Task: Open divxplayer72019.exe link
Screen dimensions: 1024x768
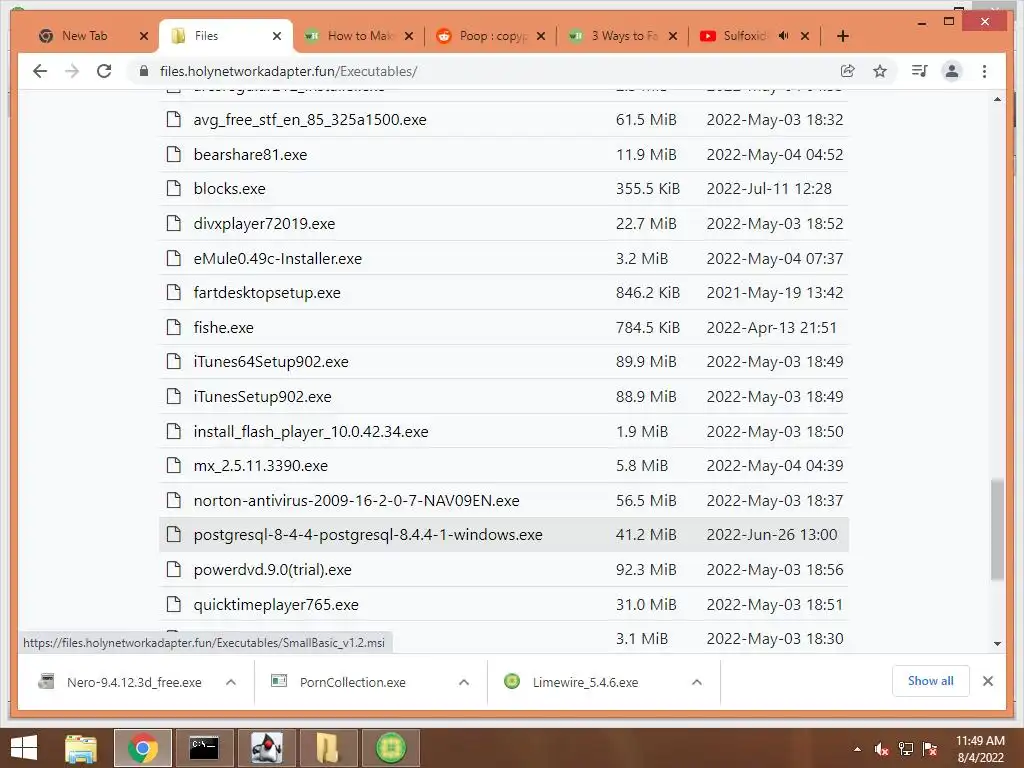Action: coord(264,223)
